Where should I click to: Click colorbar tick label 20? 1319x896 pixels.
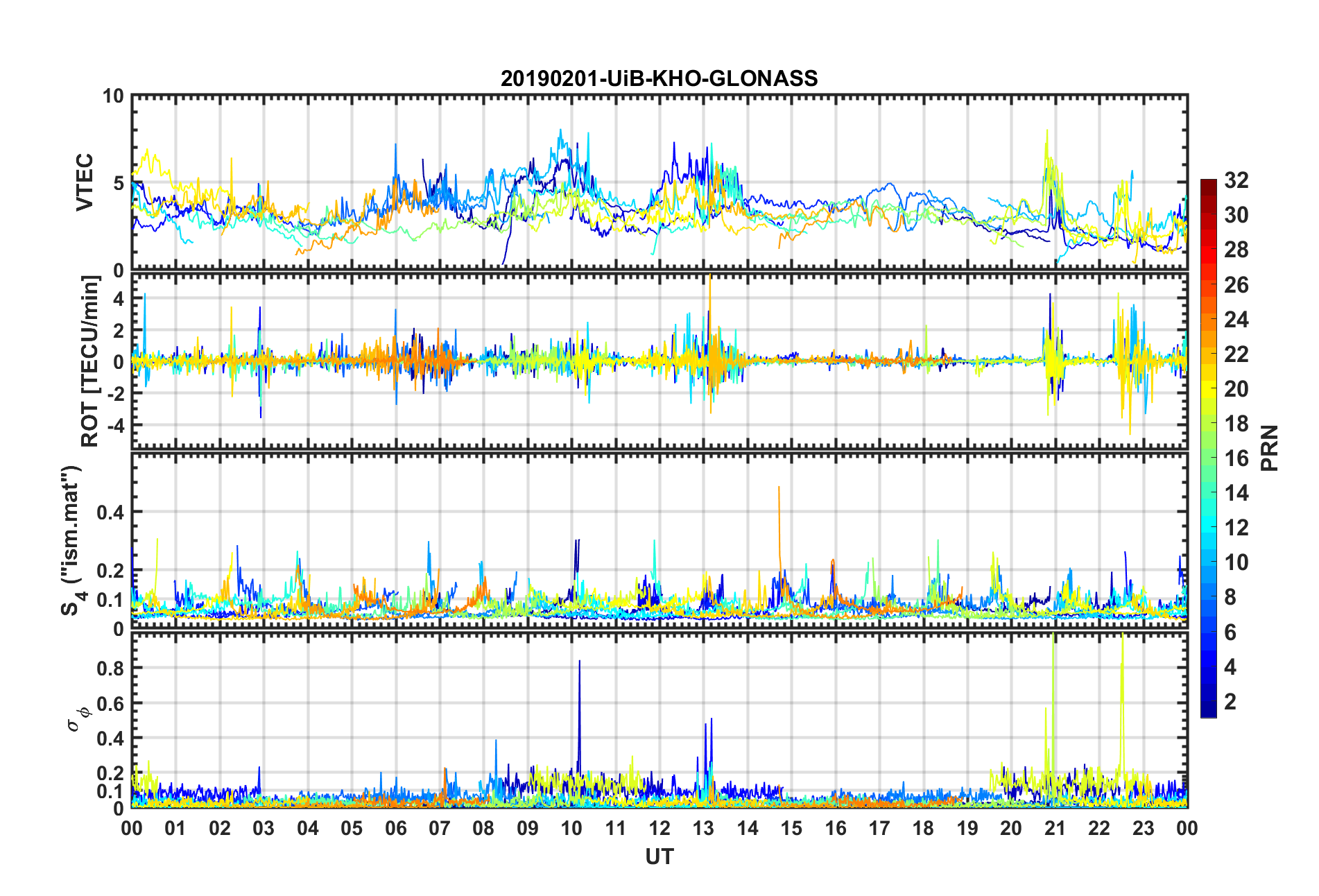click(1236, 388)
